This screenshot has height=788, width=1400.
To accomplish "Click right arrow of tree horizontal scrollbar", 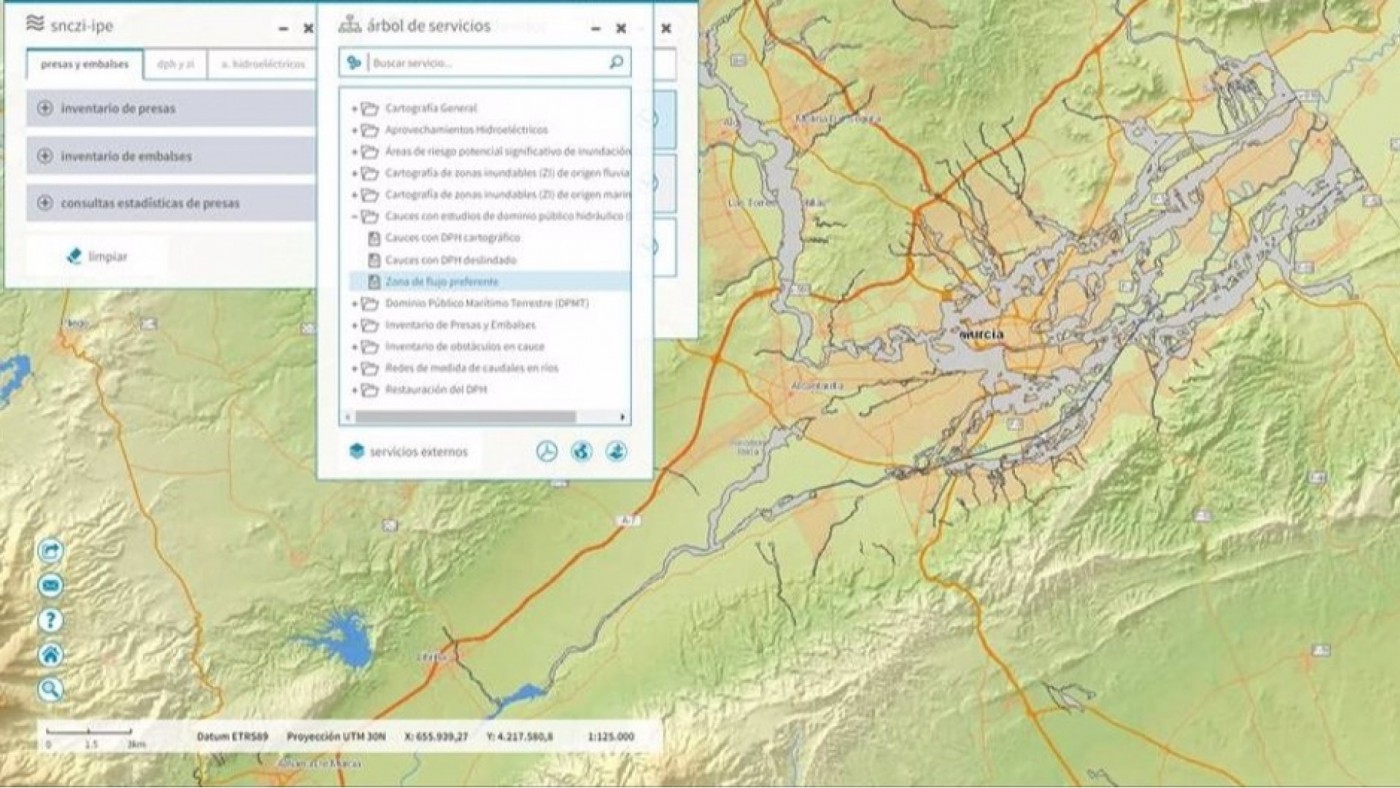I will point(624,417).
